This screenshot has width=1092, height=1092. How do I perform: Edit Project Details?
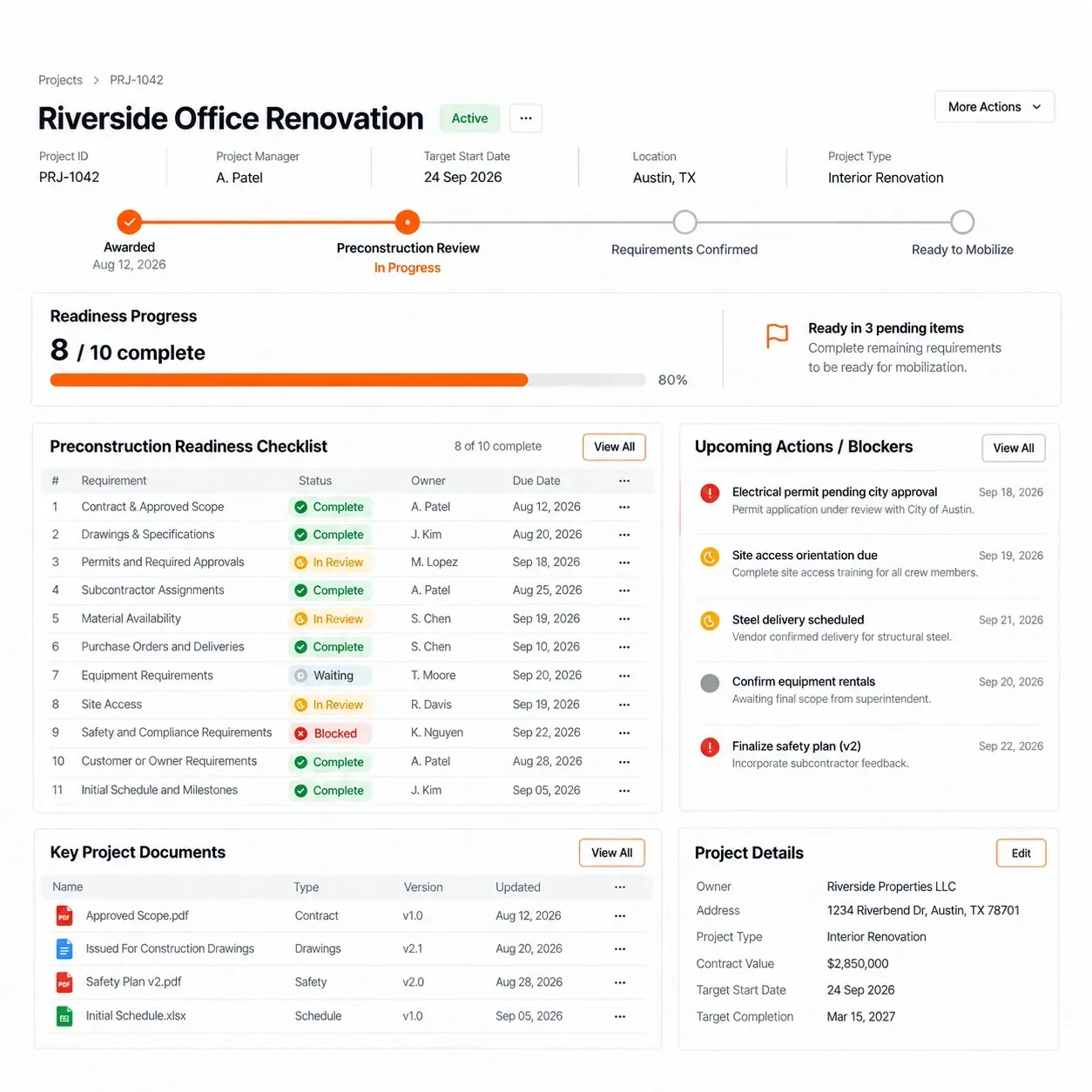[1021, 853]
